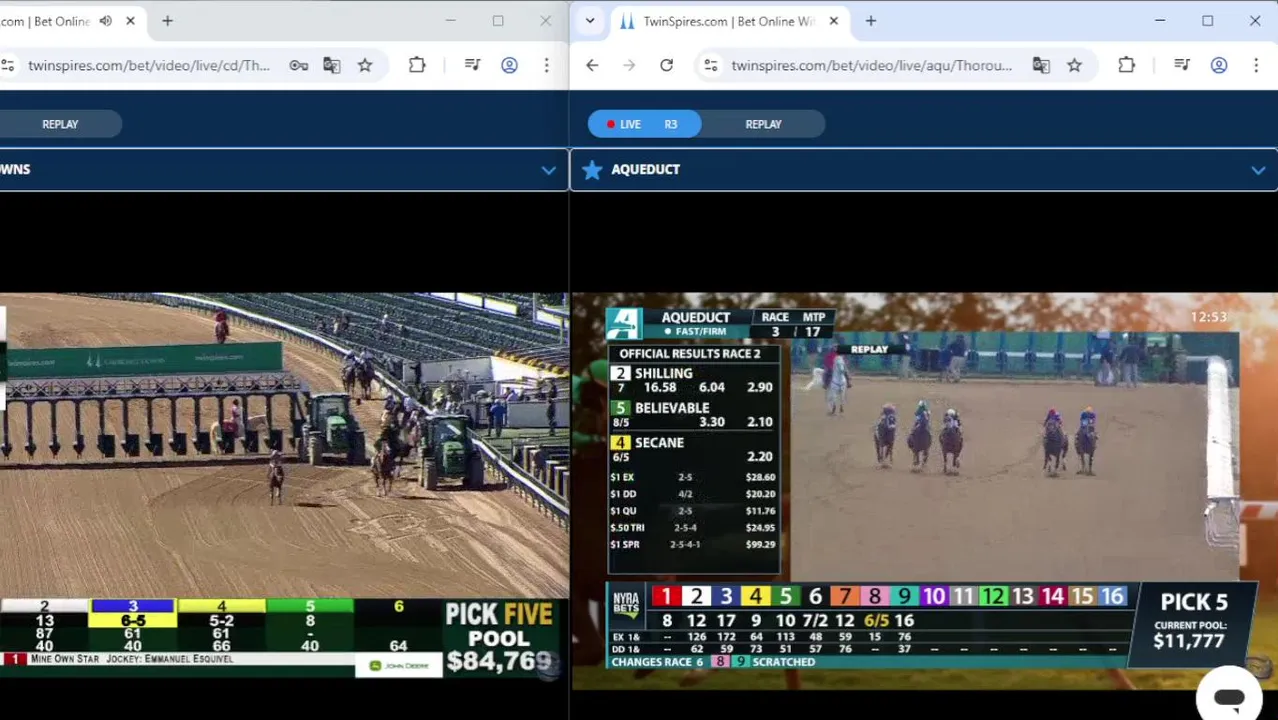Open media controls in the right window
The width and height of the screenshot is (1278, 720).
click(x=1182, y=65)
